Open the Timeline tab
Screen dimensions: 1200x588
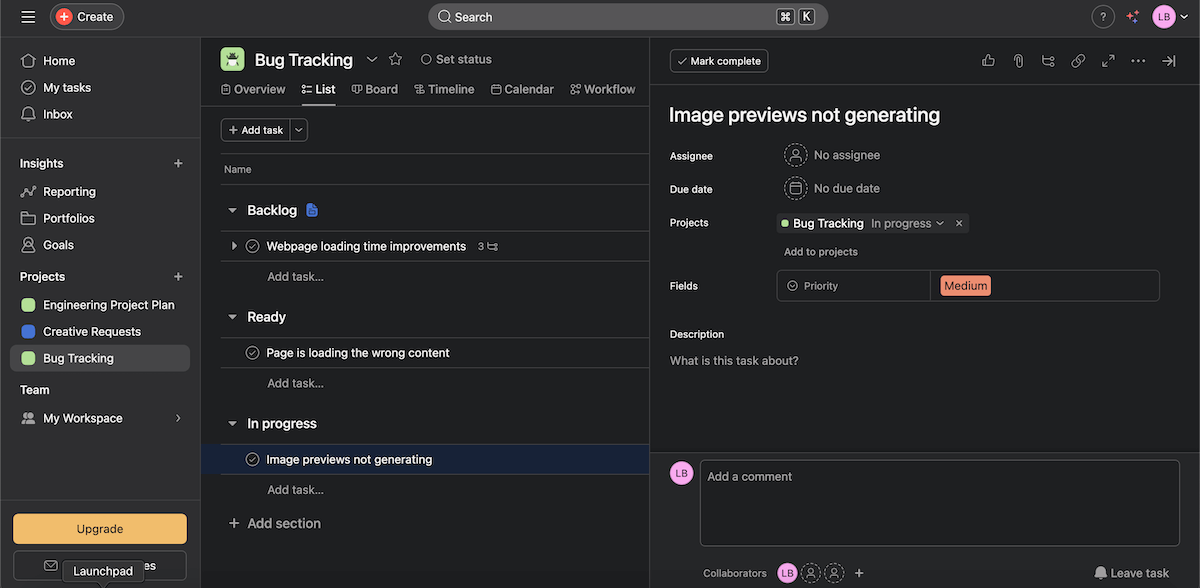click(x=444, y=89)
